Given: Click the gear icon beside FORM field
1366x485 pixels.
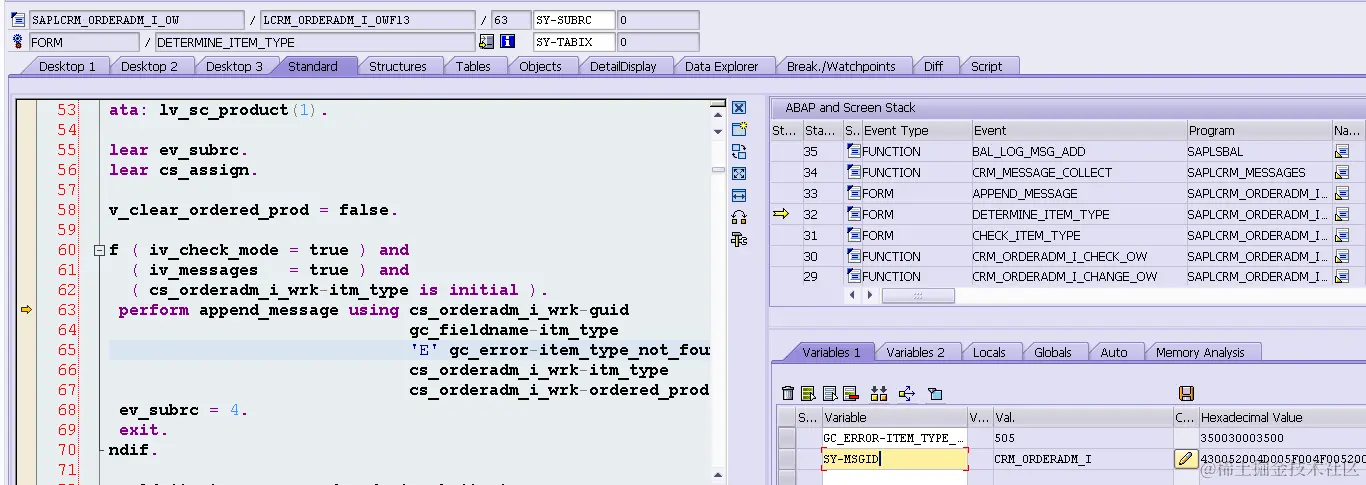Looking at the screenshot, I should 18,42.
